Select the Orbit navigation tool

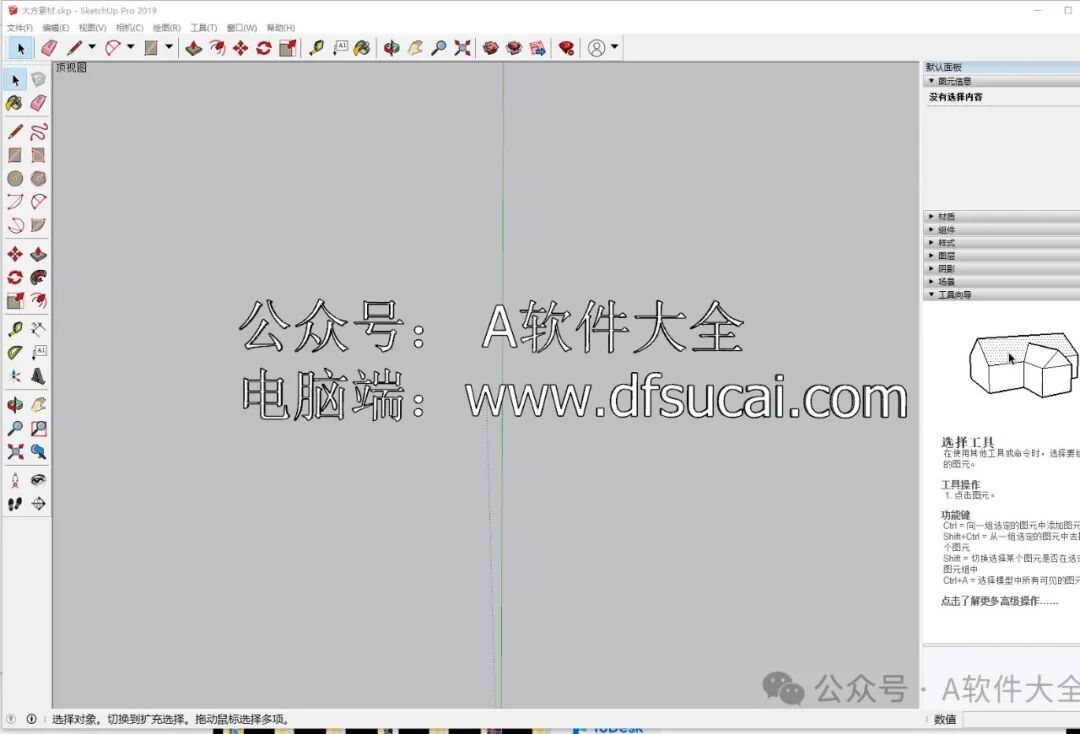click(x=13, y=403)
